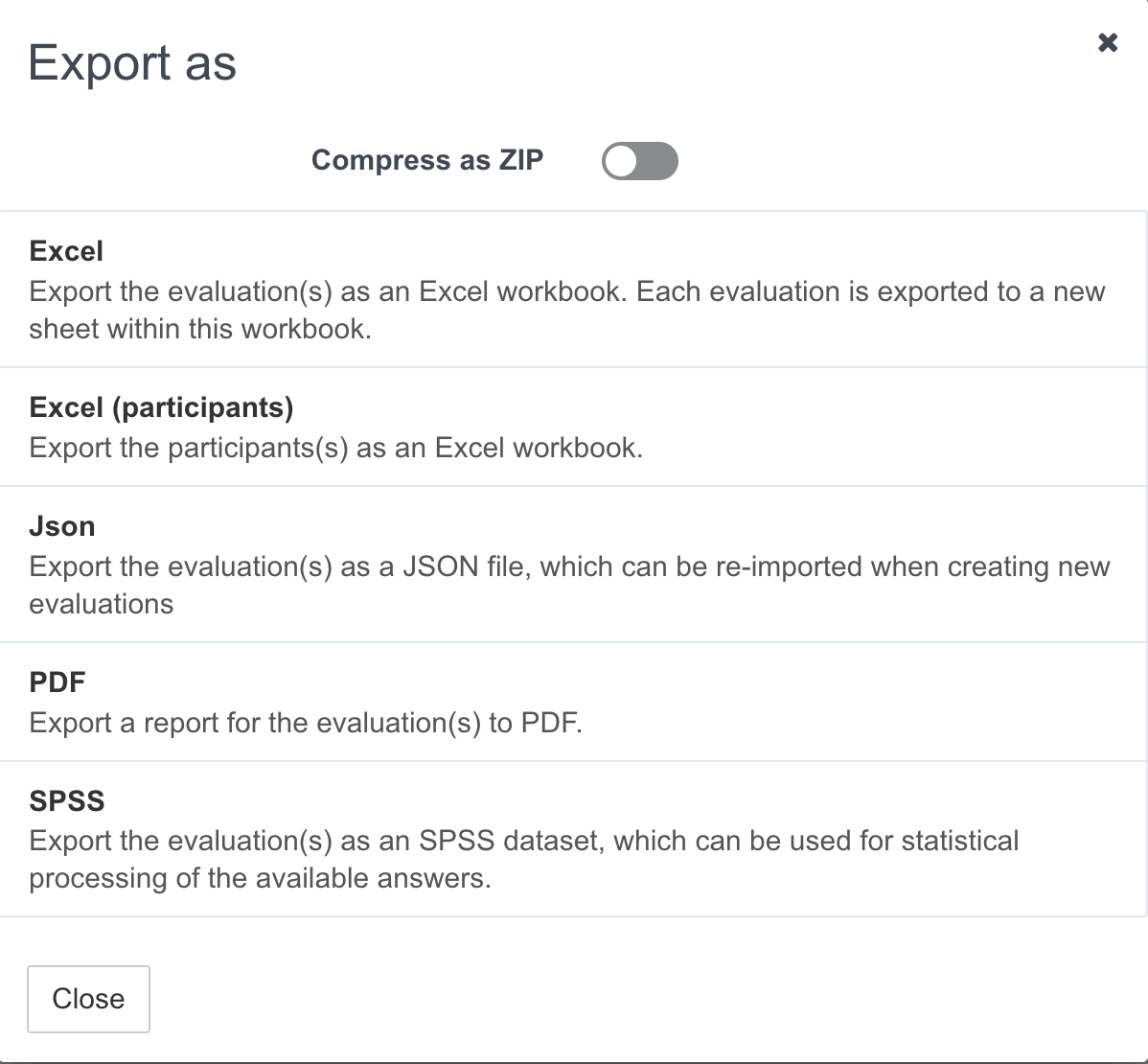1148x1064 pixels.
Task: Select the Excel (participants) export option
Action: click(x=573, y=427)
